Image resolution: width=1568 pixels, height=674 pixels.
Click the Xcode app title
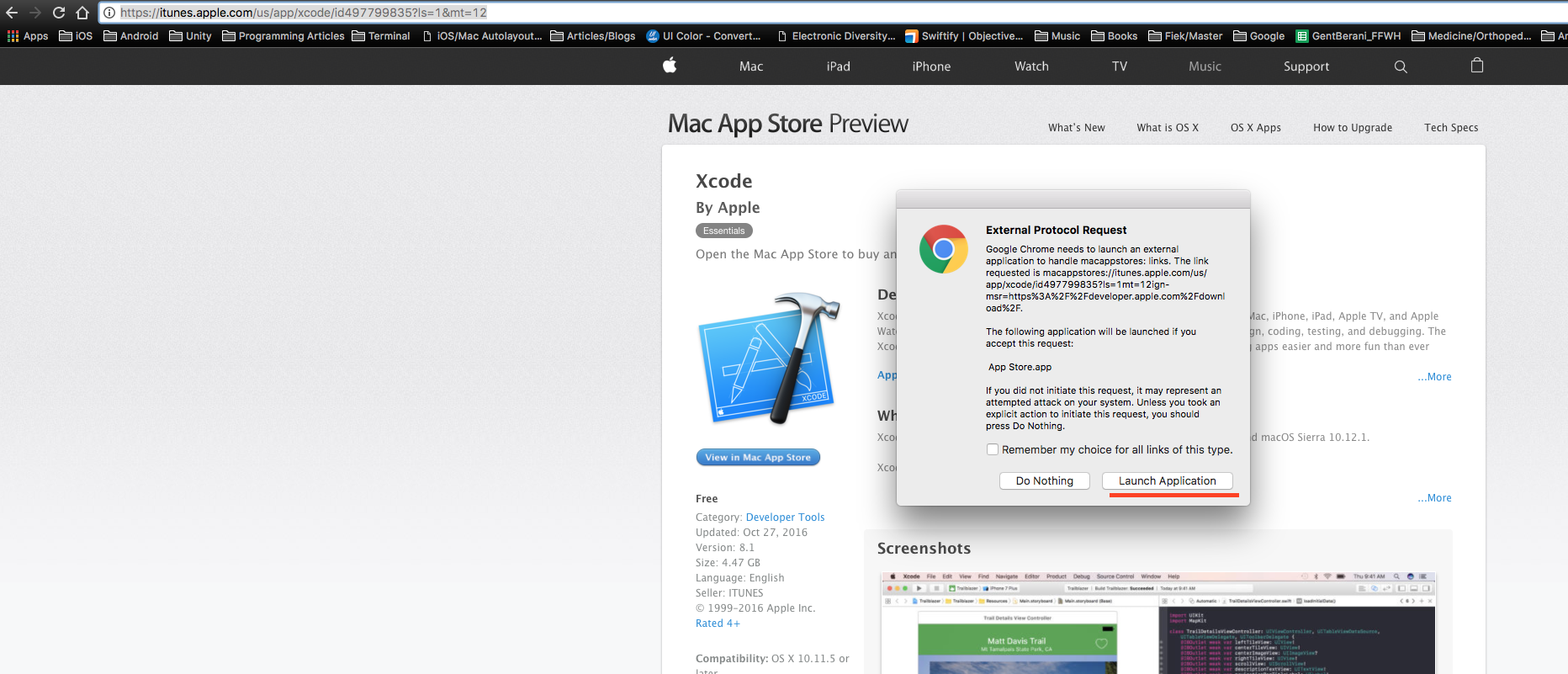724,181
